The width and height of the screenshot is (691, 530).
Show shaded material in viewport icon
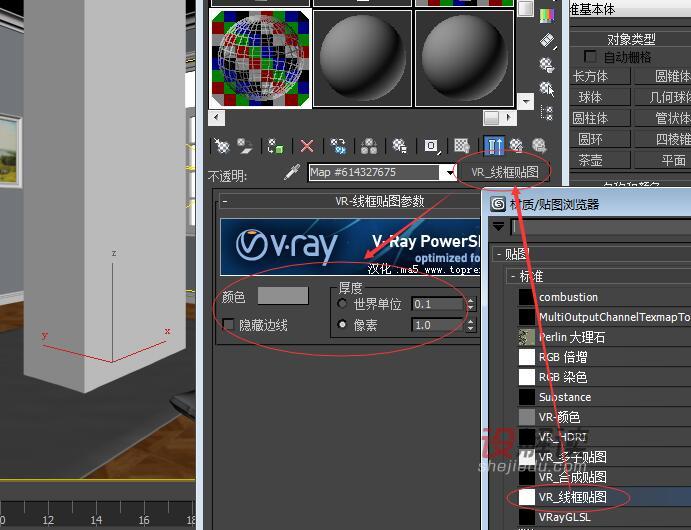(462, 146)
